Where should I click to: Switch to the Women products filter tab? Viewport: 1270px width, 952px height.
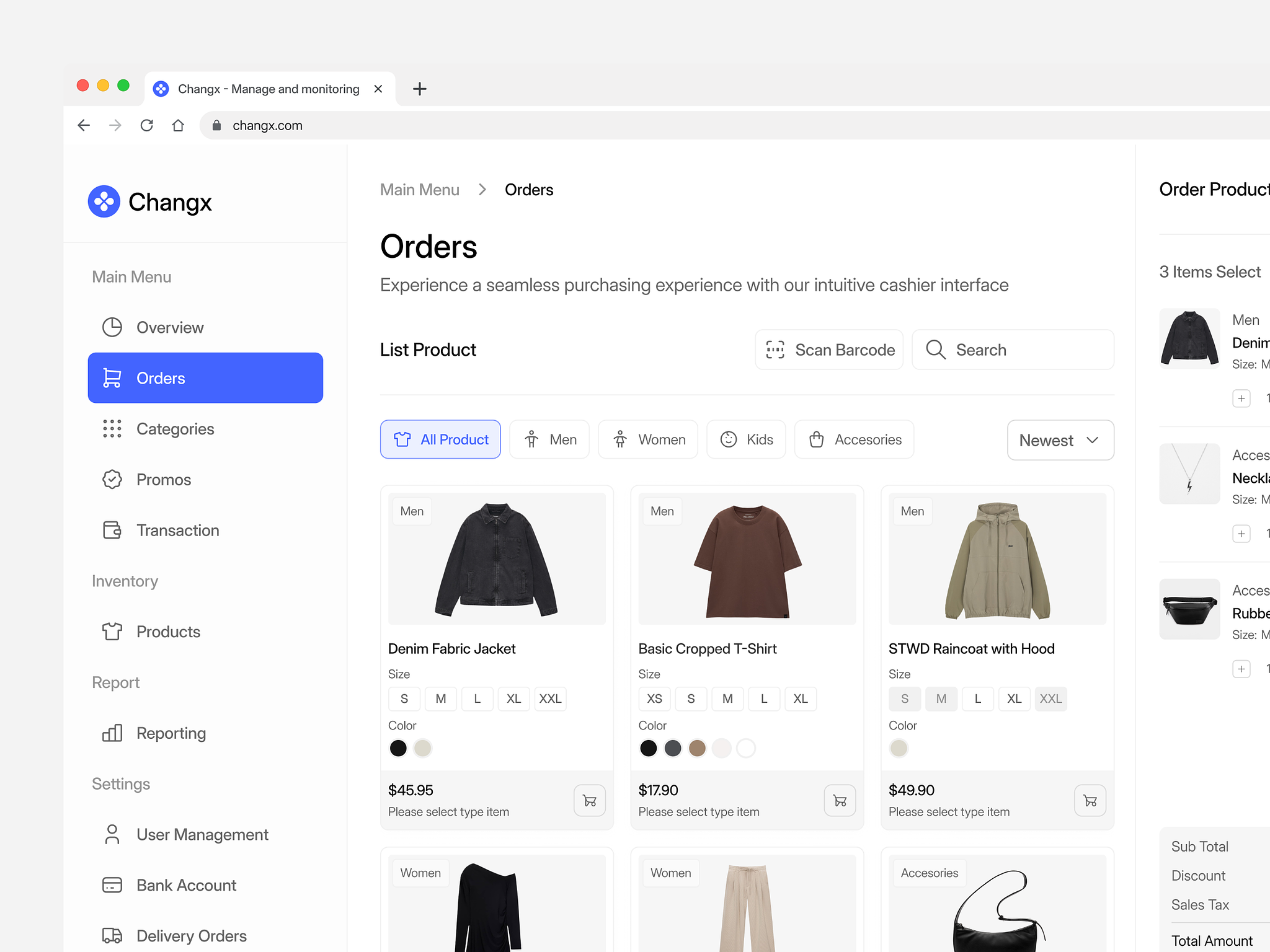pyautogui.click(x=647, y=439)
